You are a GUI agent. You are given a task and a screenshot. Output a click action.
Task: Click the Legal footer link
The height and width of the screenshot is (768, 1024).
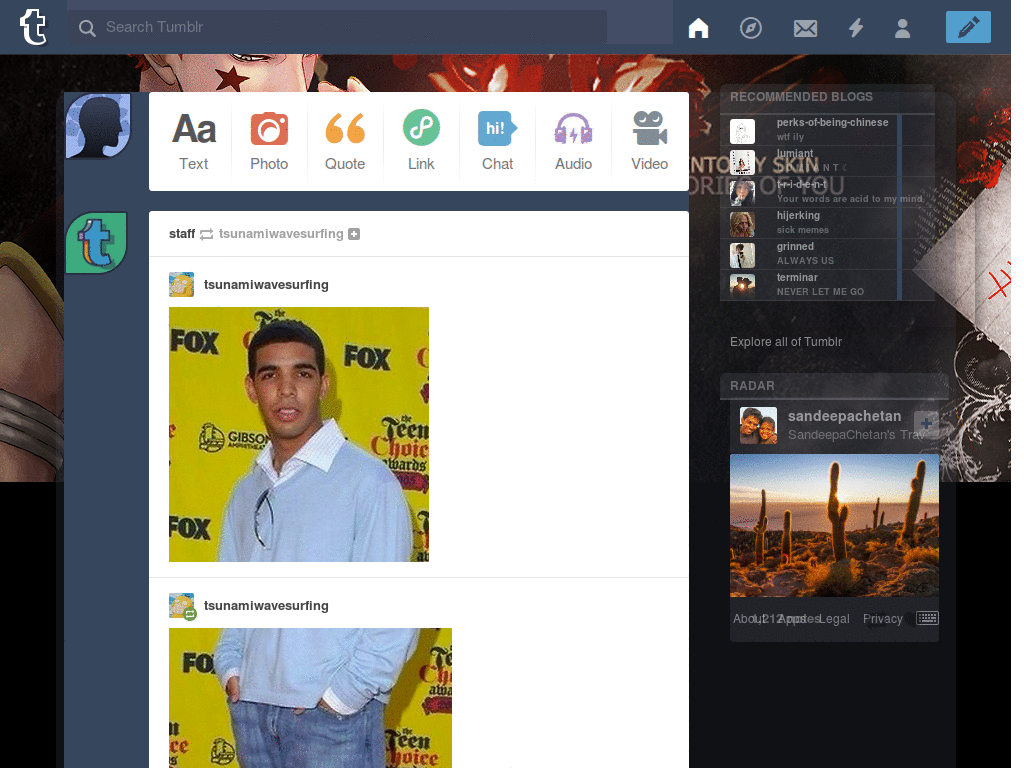(834, 619)
